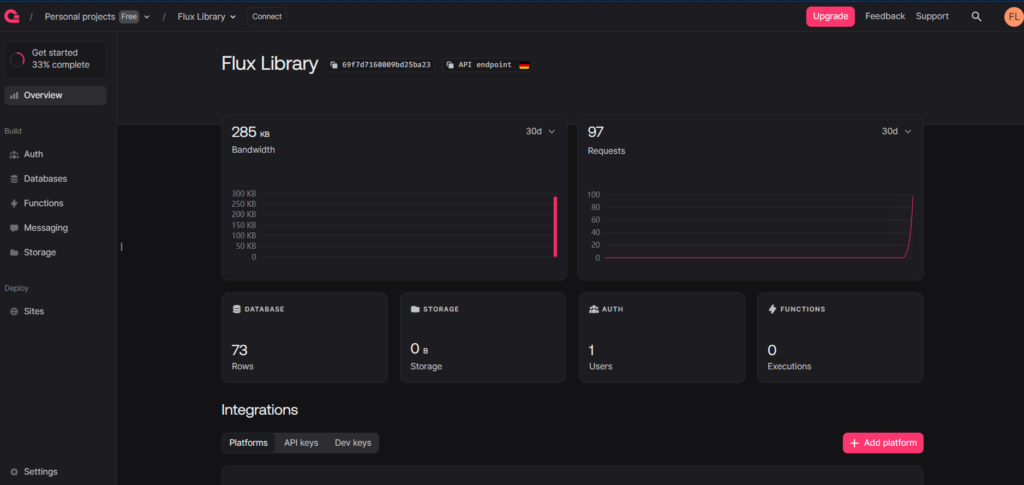
Task: Switch to the Dev keys tab
Action: point(353,443)
